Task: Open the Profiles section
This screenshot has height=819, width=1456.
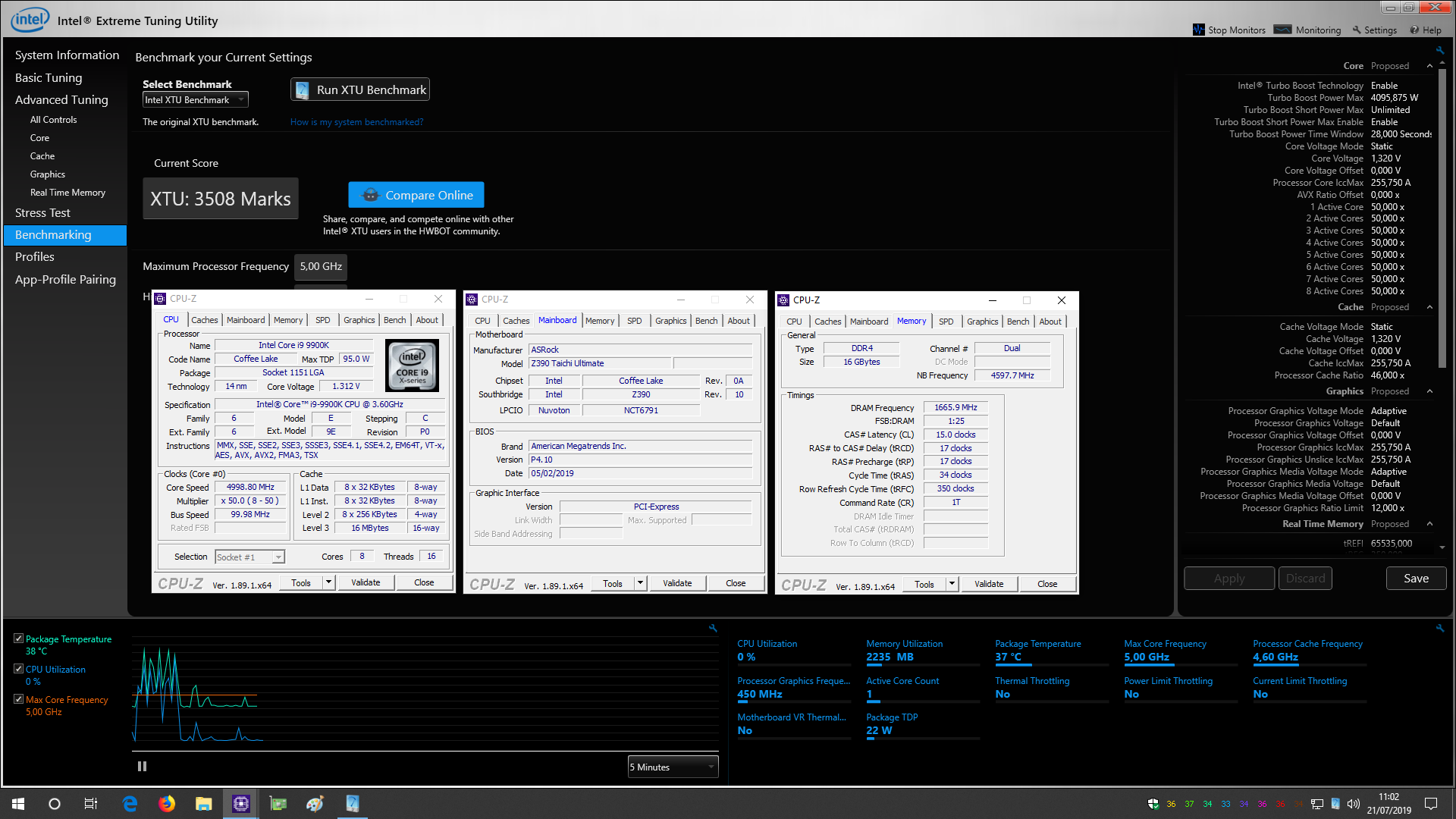Action: coord(35,256)
